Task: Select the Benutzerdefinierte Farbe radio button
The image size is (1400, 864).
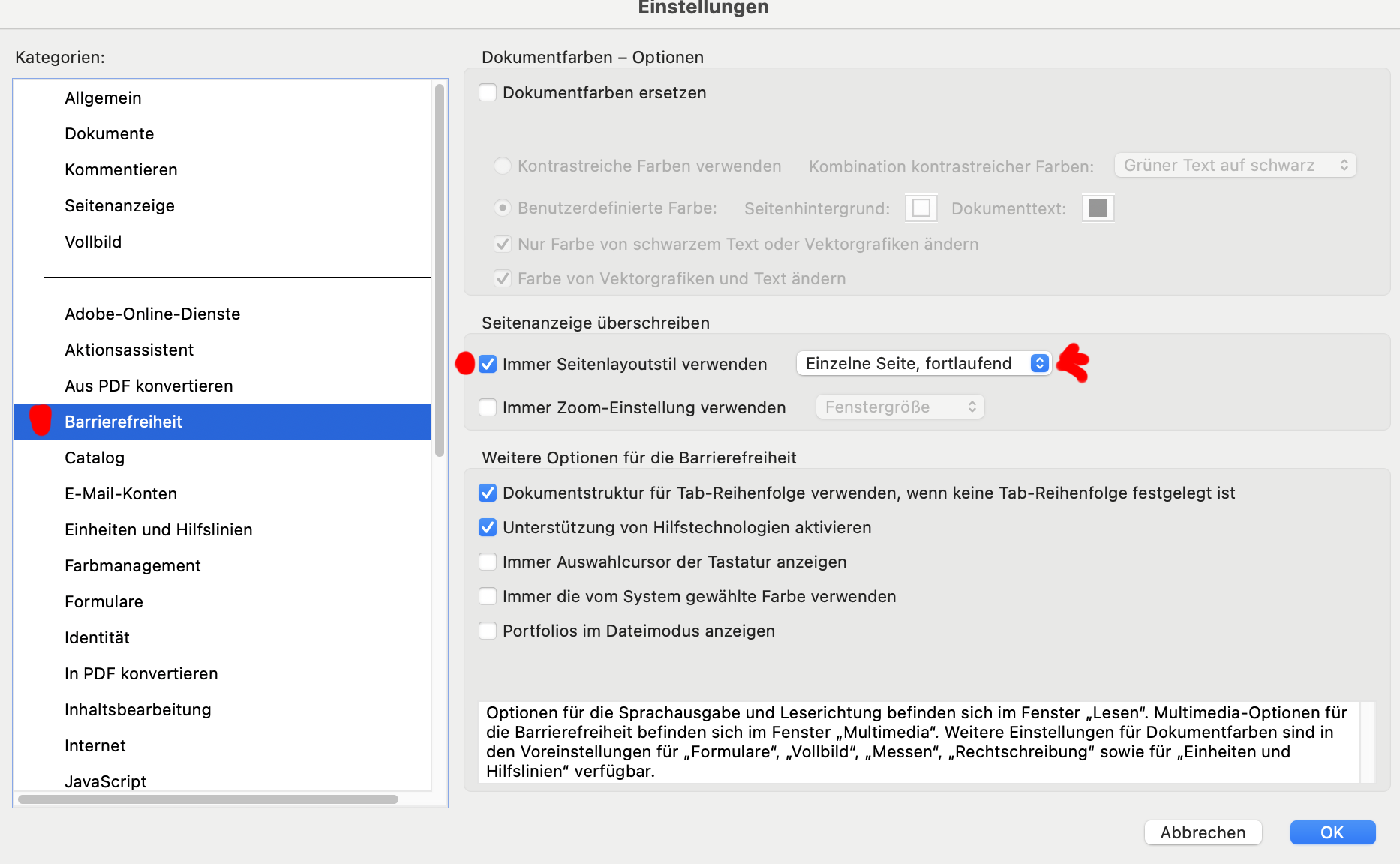Action: pos(503,208)
